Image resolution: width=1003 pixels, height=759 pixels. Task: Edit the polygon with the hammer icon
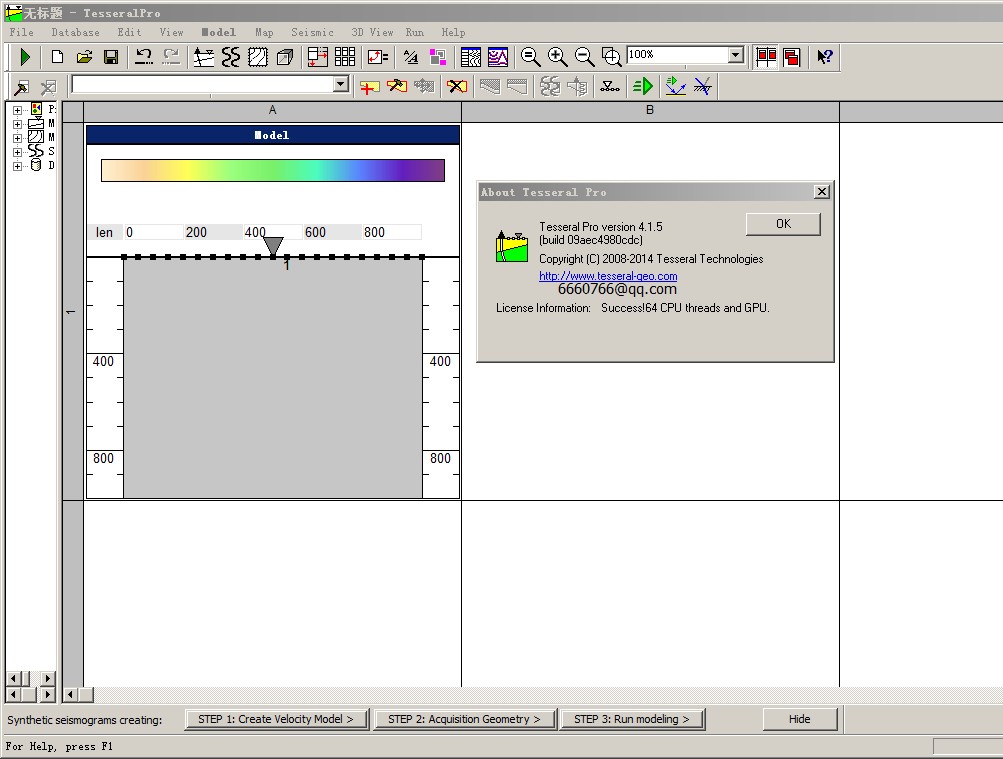[397, 87]
